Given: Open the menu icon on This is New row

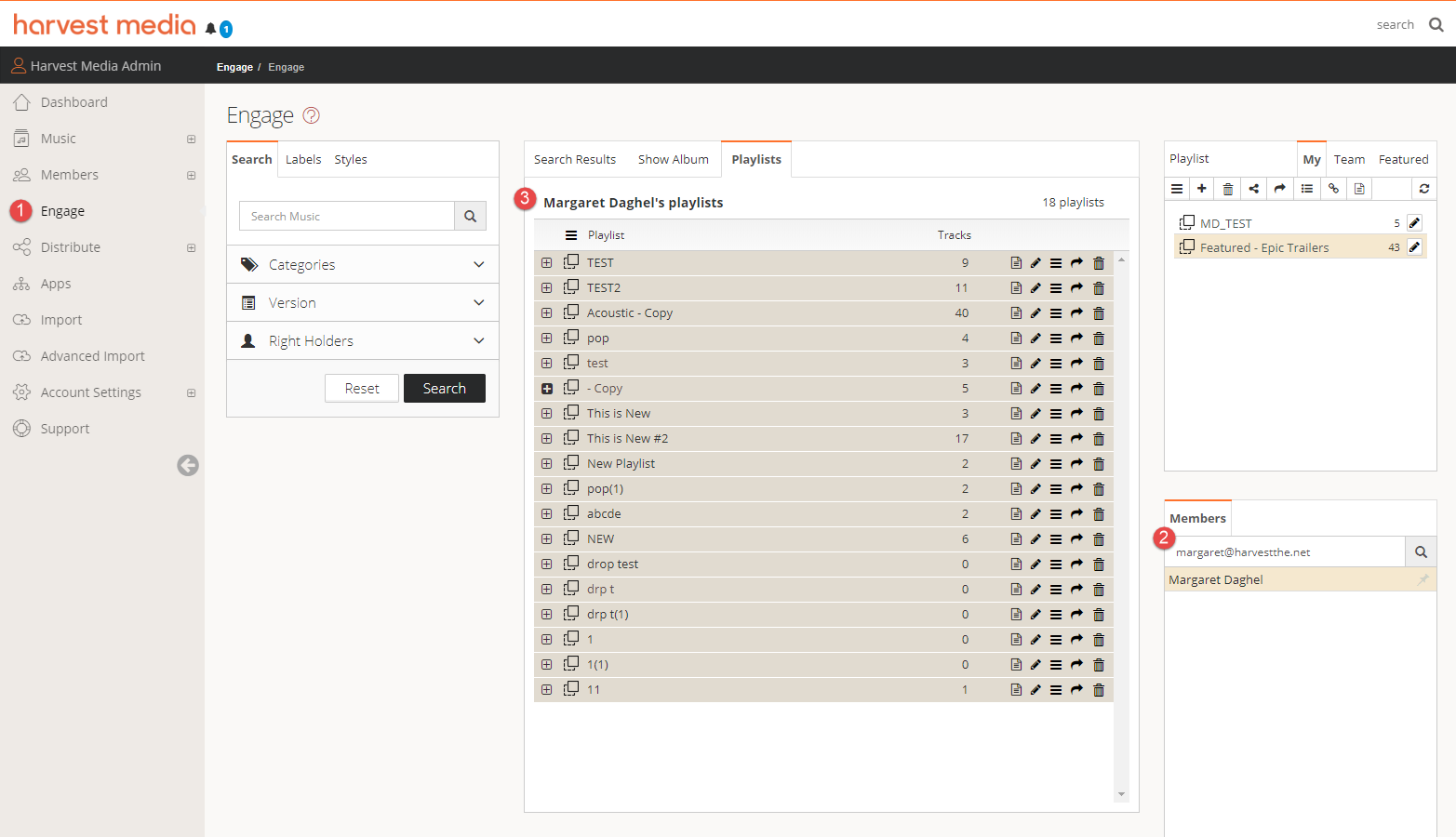Looking at the screenshot, I should [1056, 414].
